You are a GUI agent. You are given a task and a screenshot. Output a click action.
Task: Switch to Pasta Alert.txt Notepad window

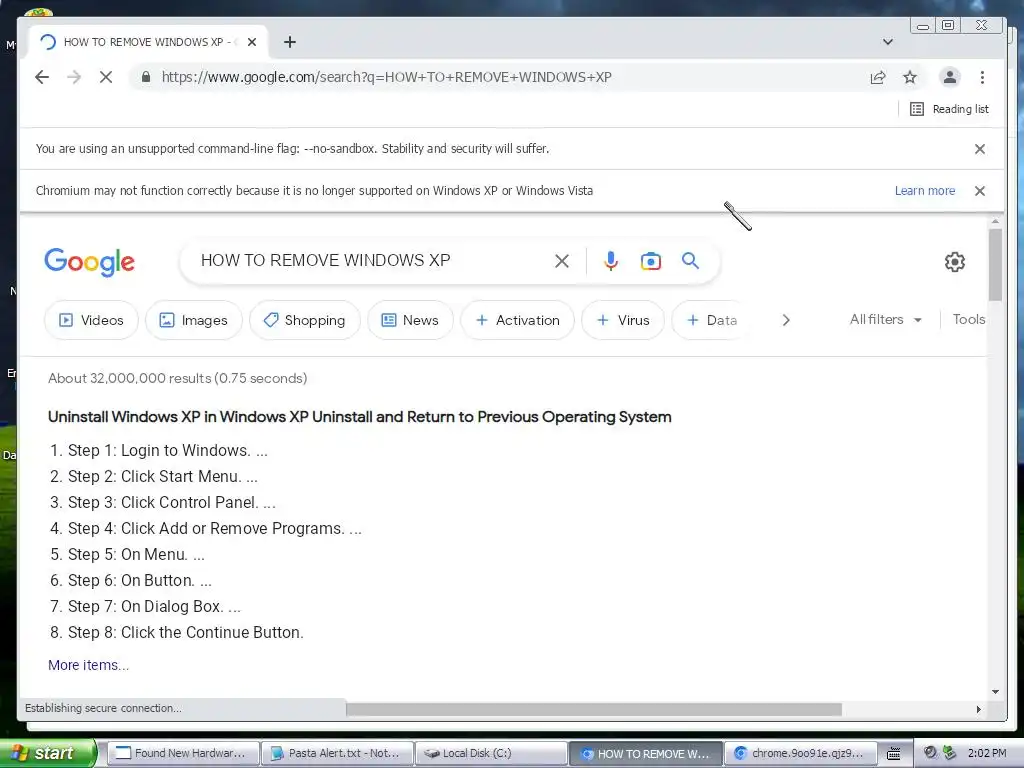tap(336, 753)
